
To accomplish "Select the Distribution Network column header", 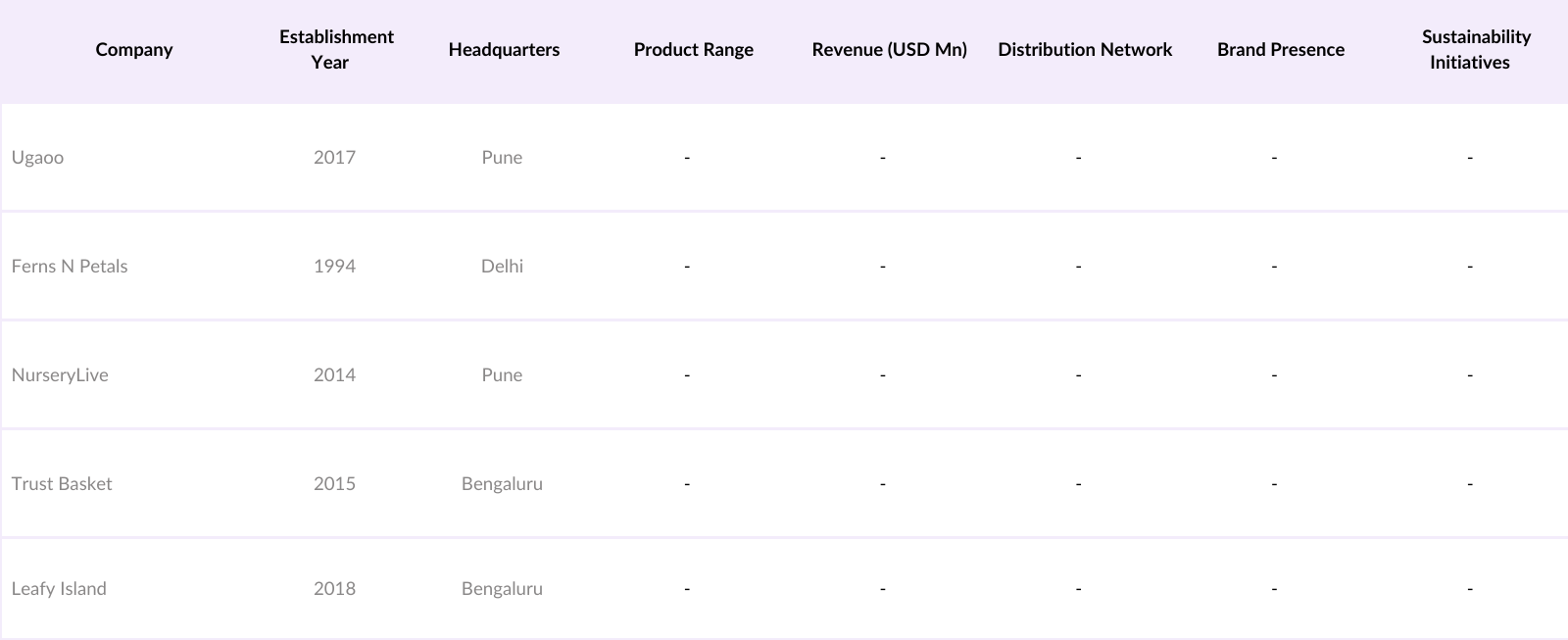I will point(1085,50).
